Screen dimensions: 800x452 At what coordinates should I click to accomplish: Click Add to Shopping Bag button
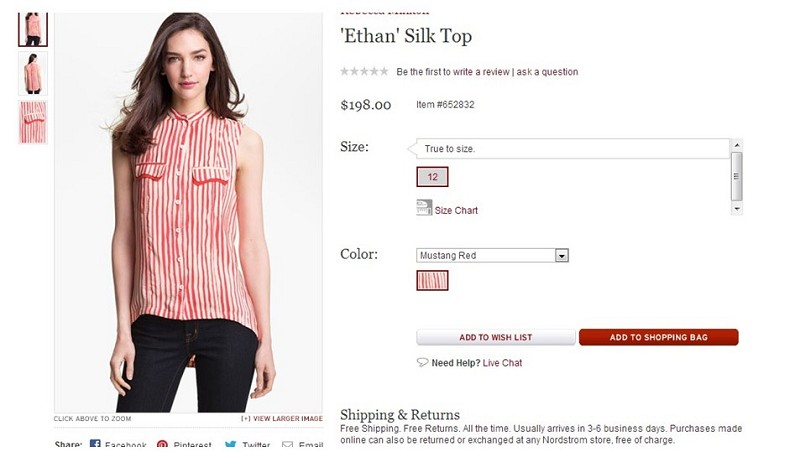tap(658, 337)
